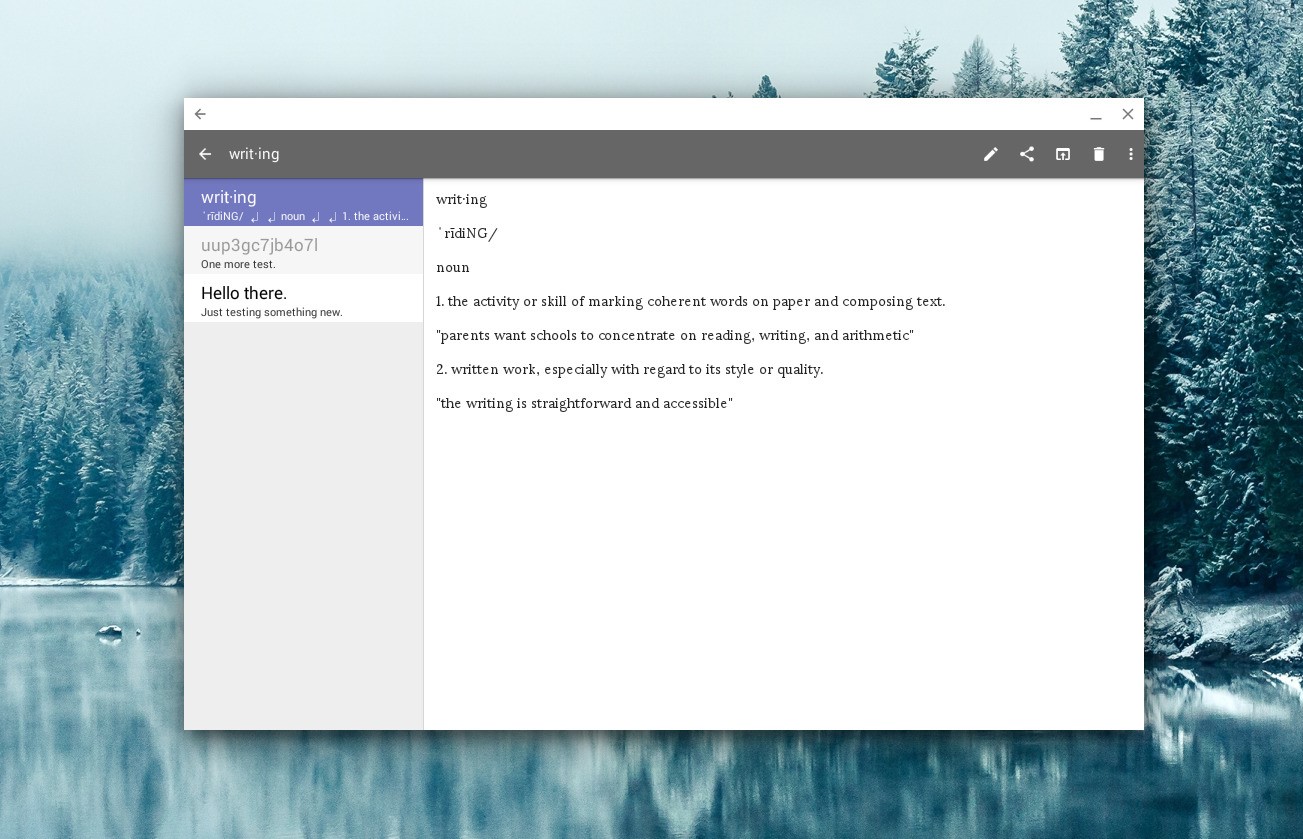Viewport: 1303px width, 839px height.
Task: Share the note using the share icon
Action: (x=1027, y=154)
